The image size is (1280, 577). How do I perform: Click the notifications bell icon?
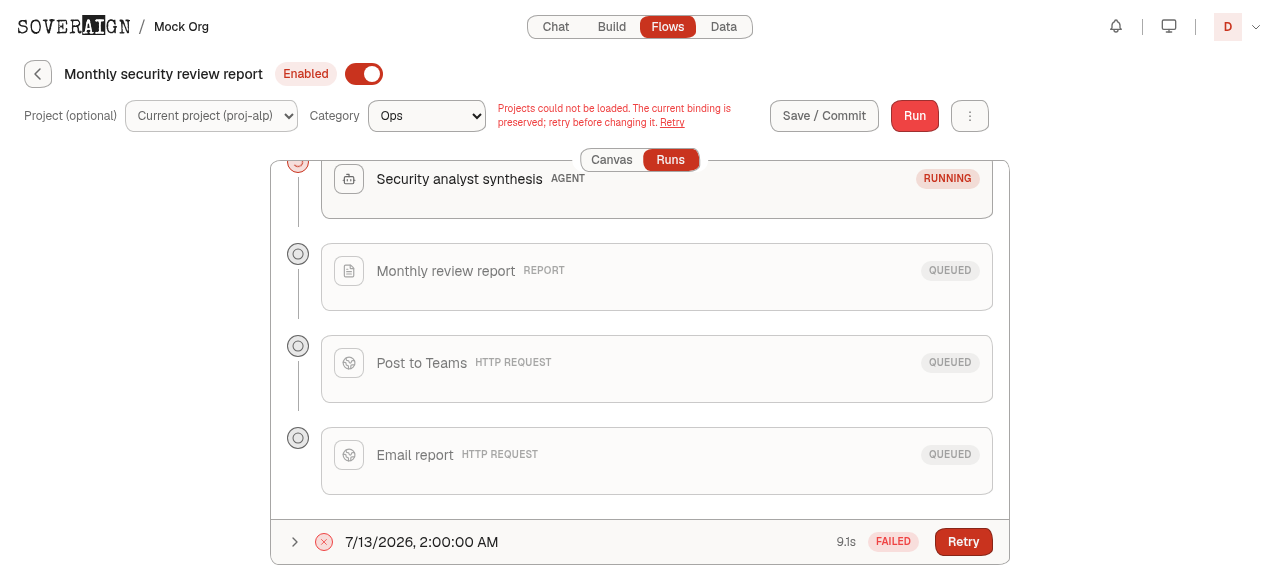1116,27
